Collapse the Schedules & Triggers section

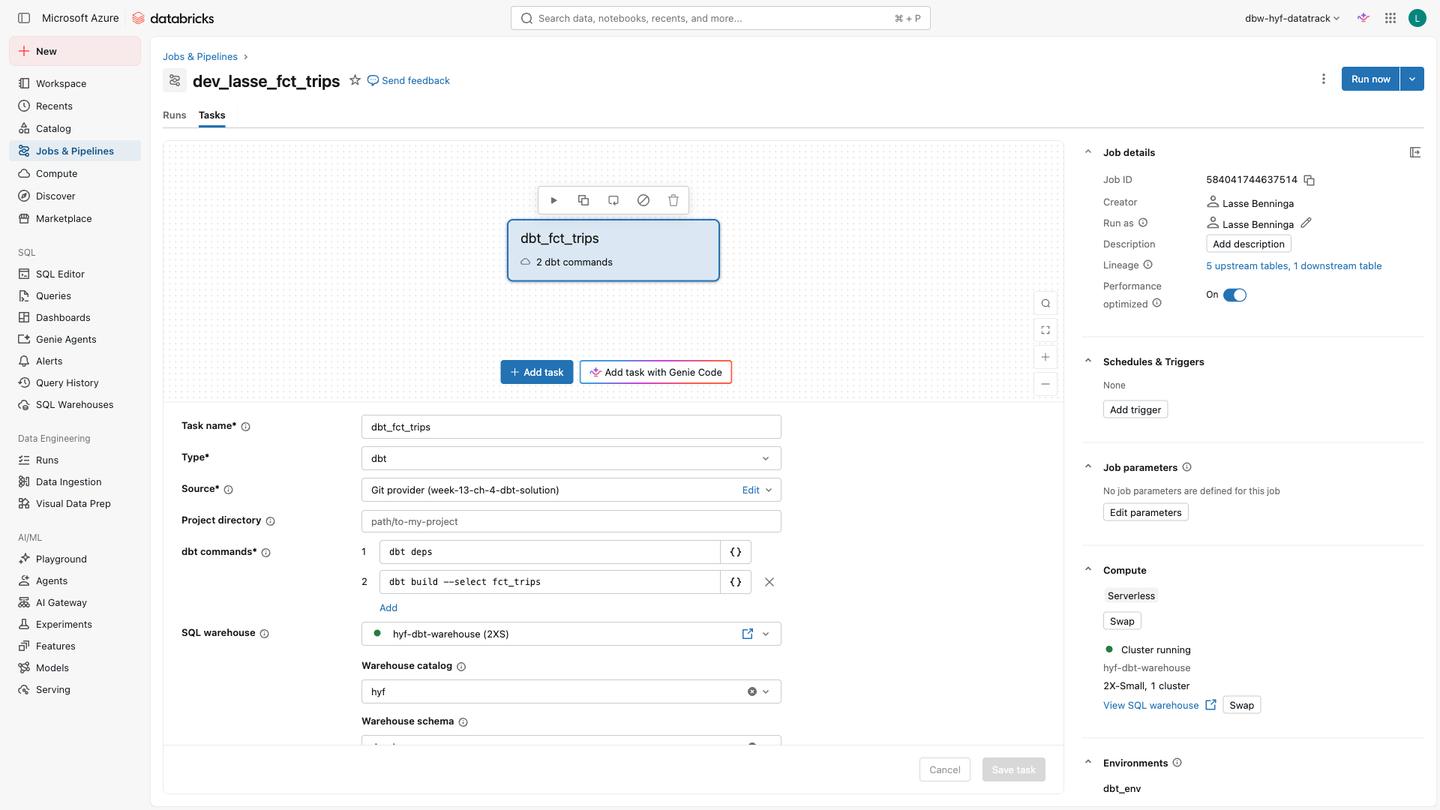[1089, 362]
